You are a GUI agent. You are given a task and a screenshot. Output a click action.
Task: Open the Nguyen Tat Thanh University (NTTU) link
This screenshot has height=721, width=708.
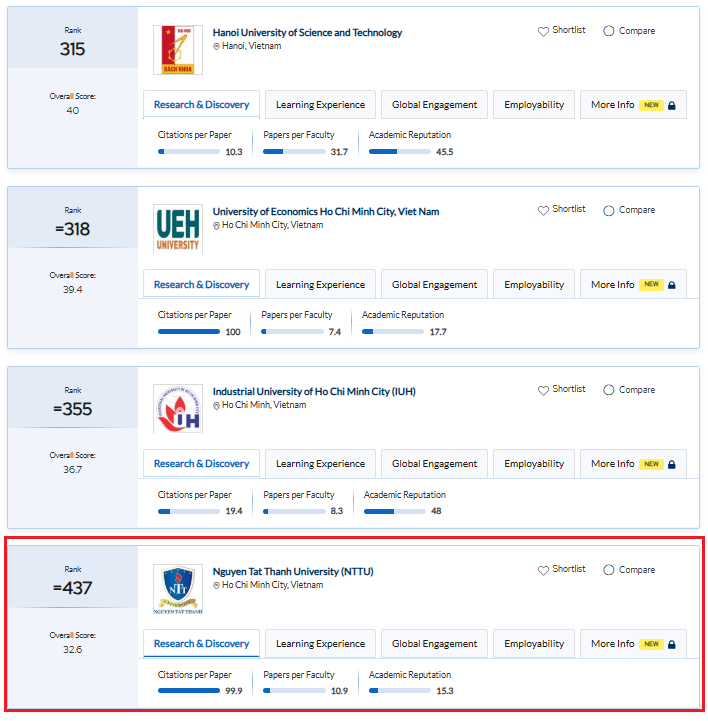pos(292,572)
